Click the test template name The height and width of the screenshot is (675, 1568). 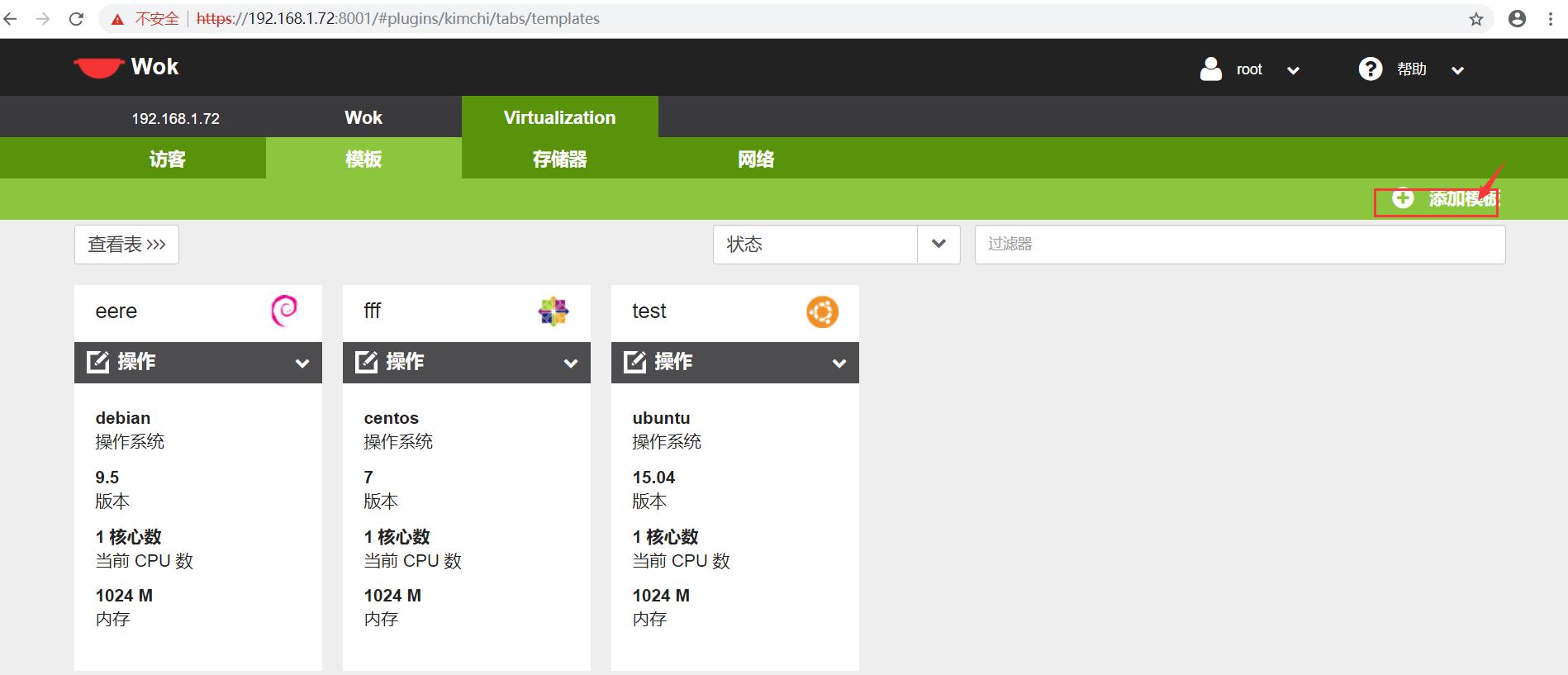(649, 311)
